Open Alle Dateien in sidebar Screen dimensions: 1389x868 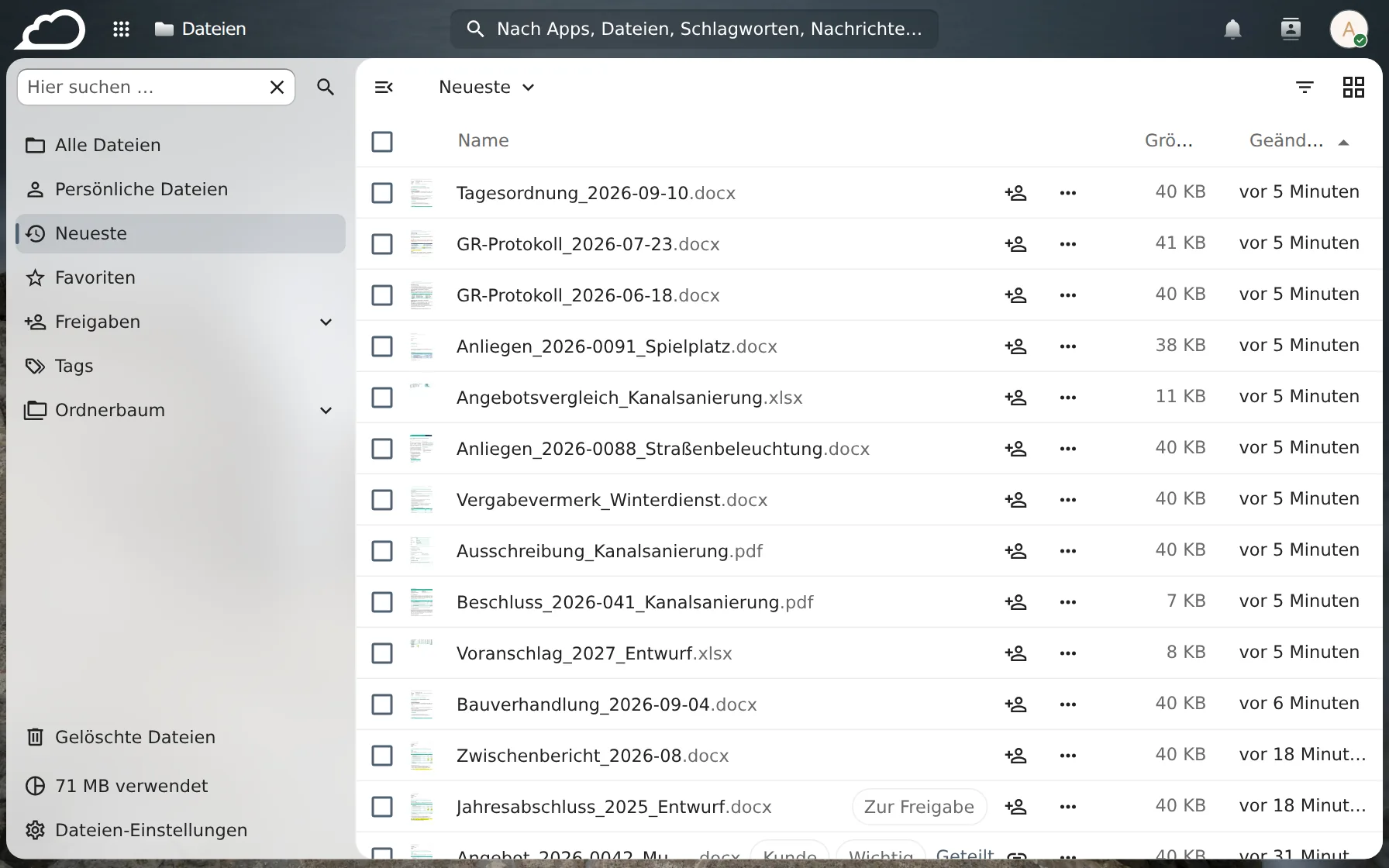(x=181, y=145)
